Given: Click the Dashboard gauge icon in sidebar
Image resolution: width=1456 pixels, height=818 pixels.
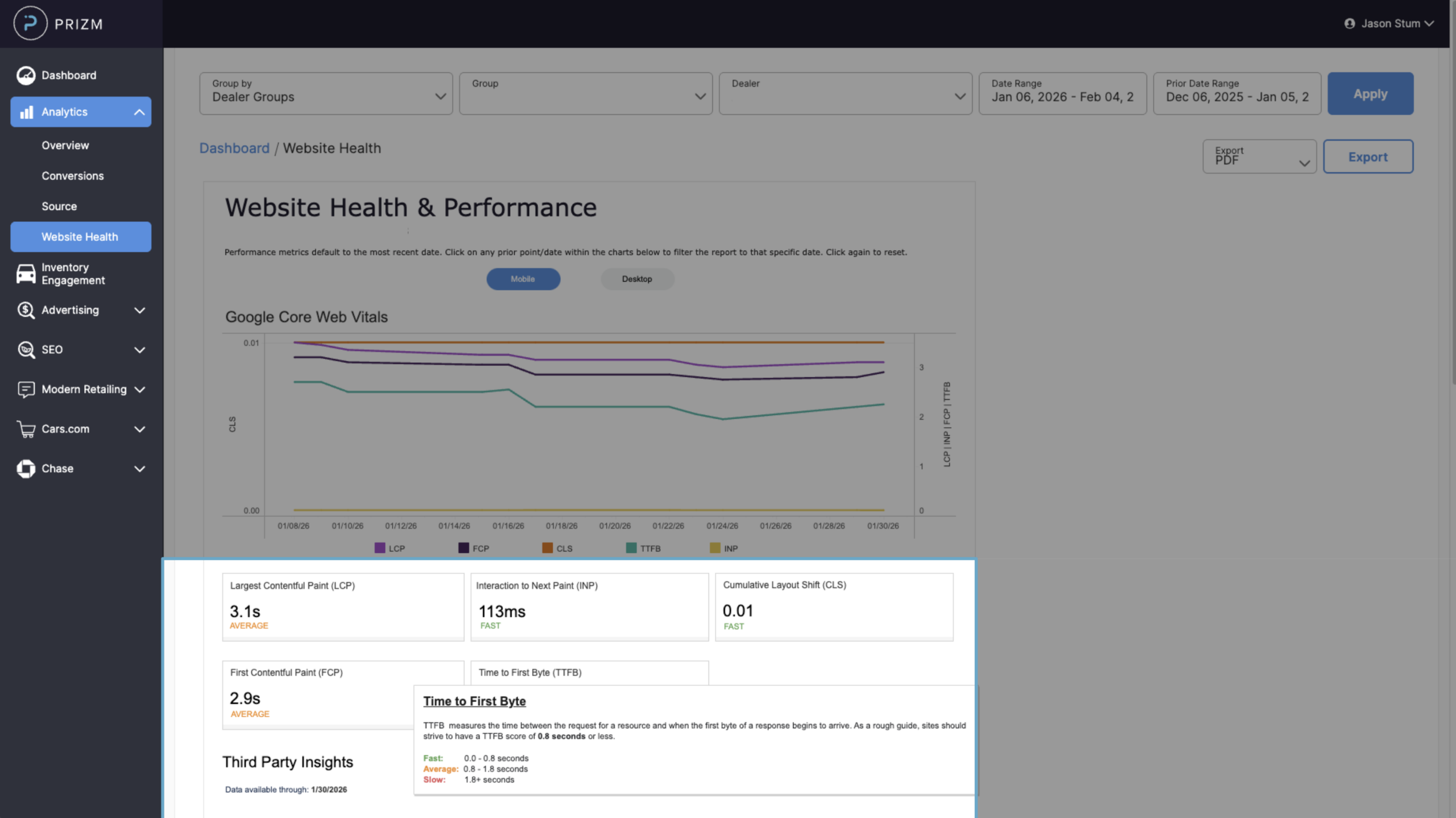Looking at the screenshot, I should click(x=26, y=75).
